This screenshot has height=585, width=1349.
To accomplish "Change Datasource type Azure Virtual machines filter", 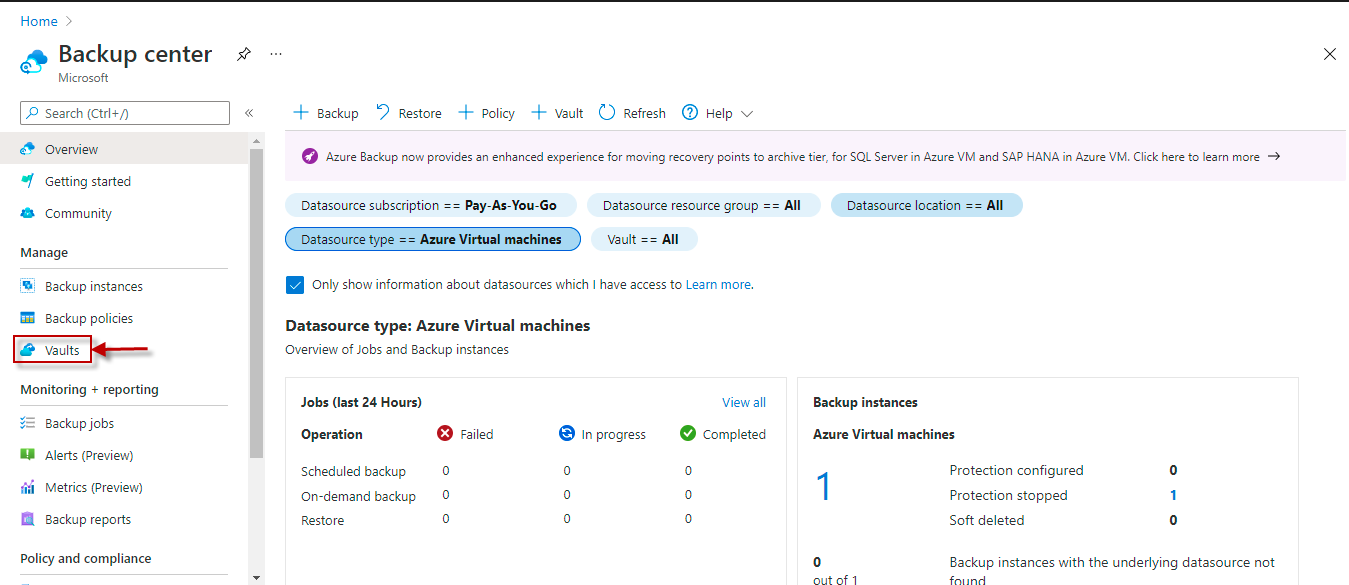I will coord(433,239).
